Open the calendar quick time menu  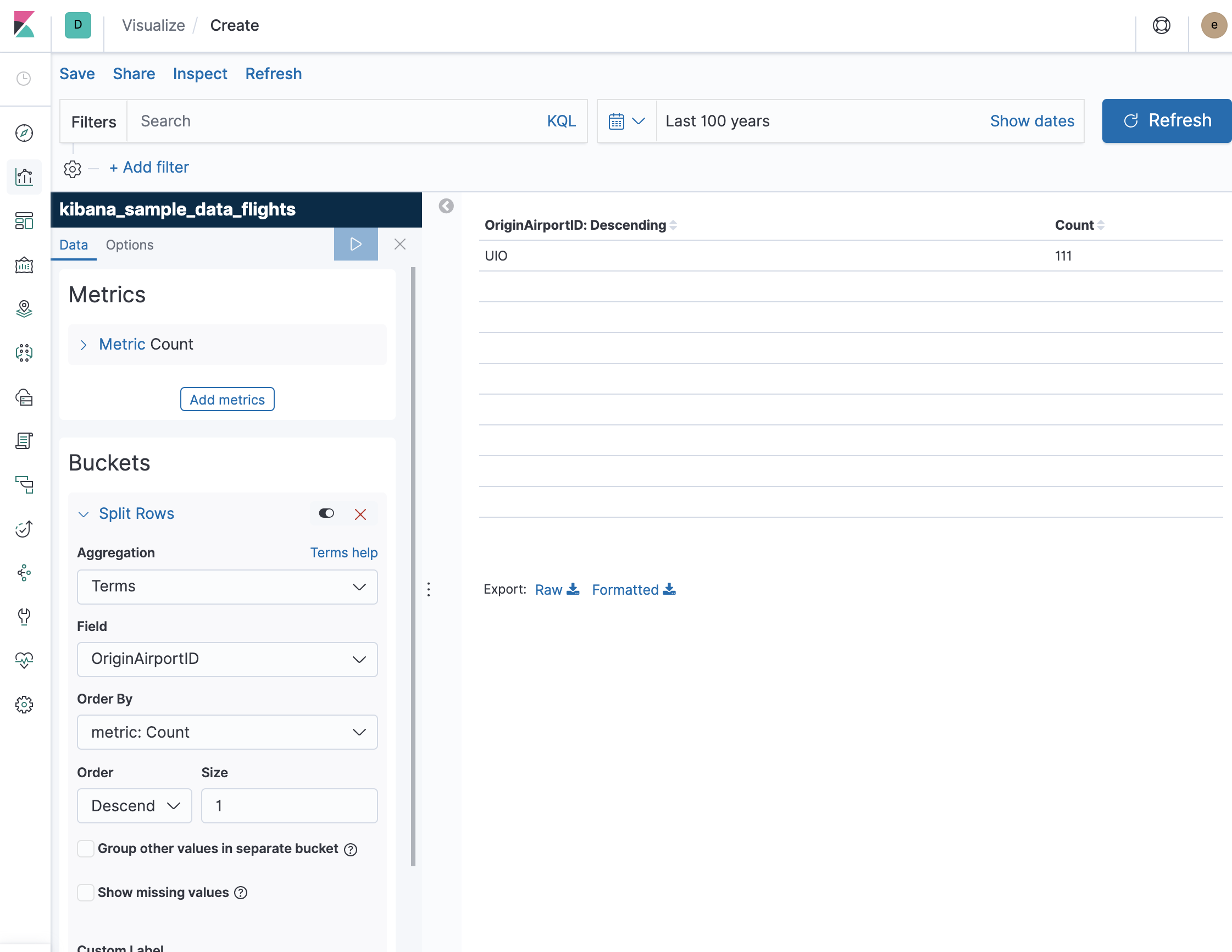coord(626,121)
